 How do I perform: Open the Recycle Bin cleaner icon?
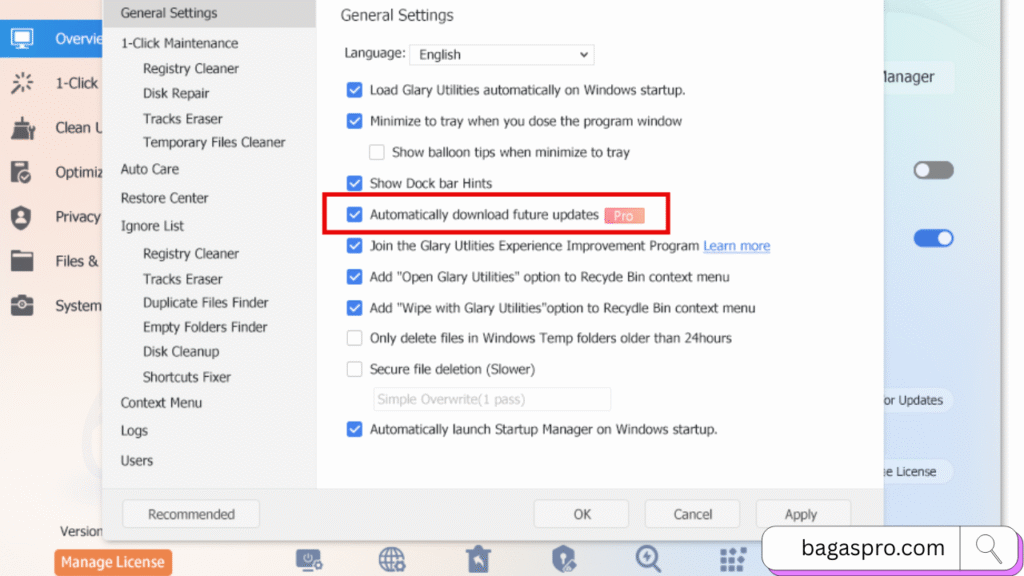[x=478, y=561]
